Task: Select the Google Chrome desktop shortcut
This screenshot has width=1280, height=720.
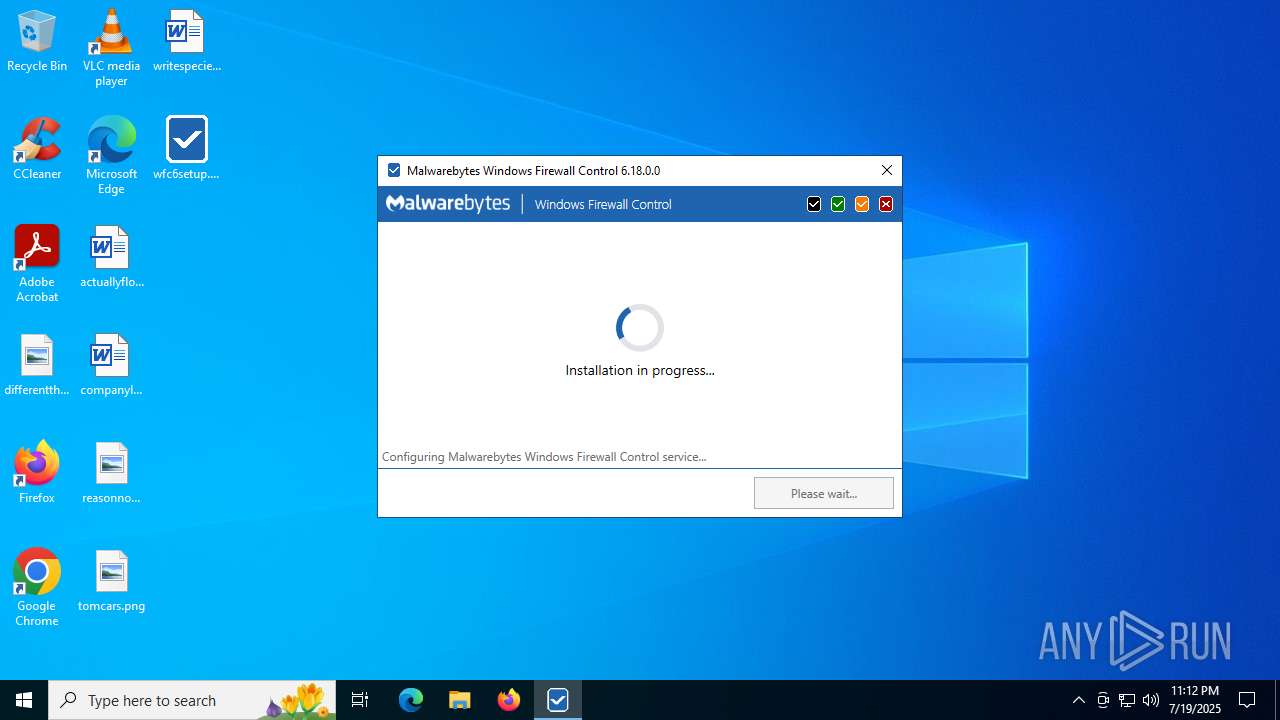Action: click(37, 588)
